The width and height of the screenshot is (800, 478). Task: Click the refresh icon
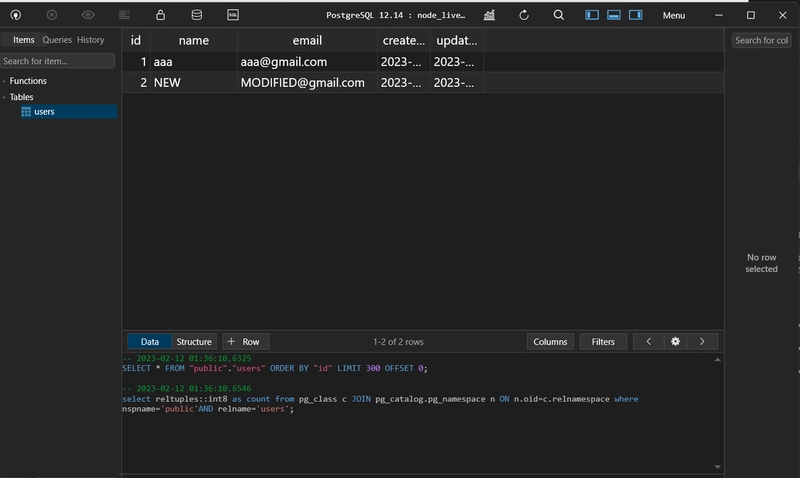(x=524, y=15)
